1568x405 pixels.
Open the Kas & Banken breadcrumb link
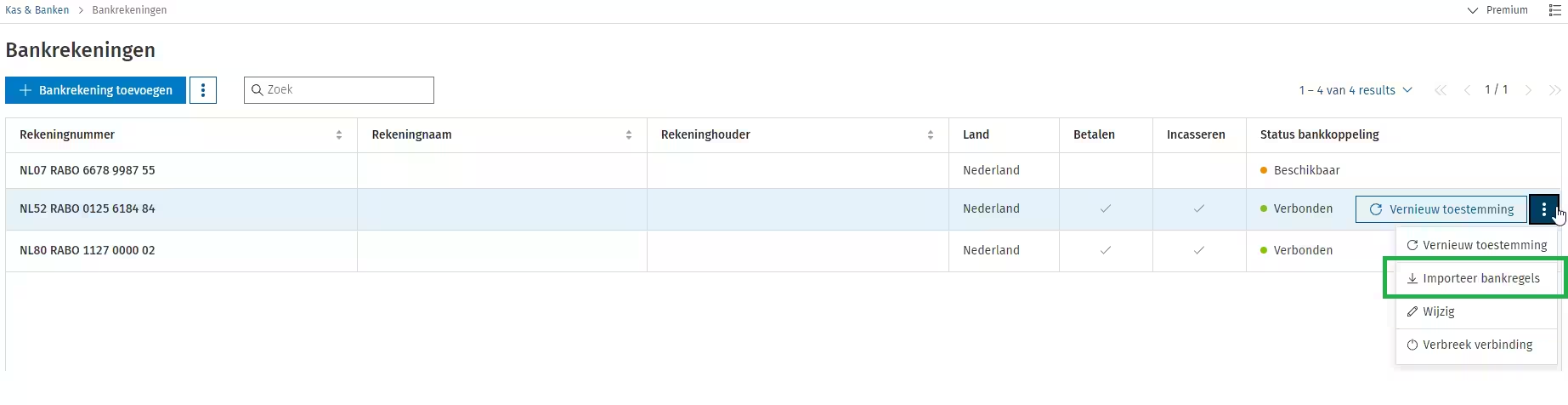pyautogui.click(x=37, y=10)
